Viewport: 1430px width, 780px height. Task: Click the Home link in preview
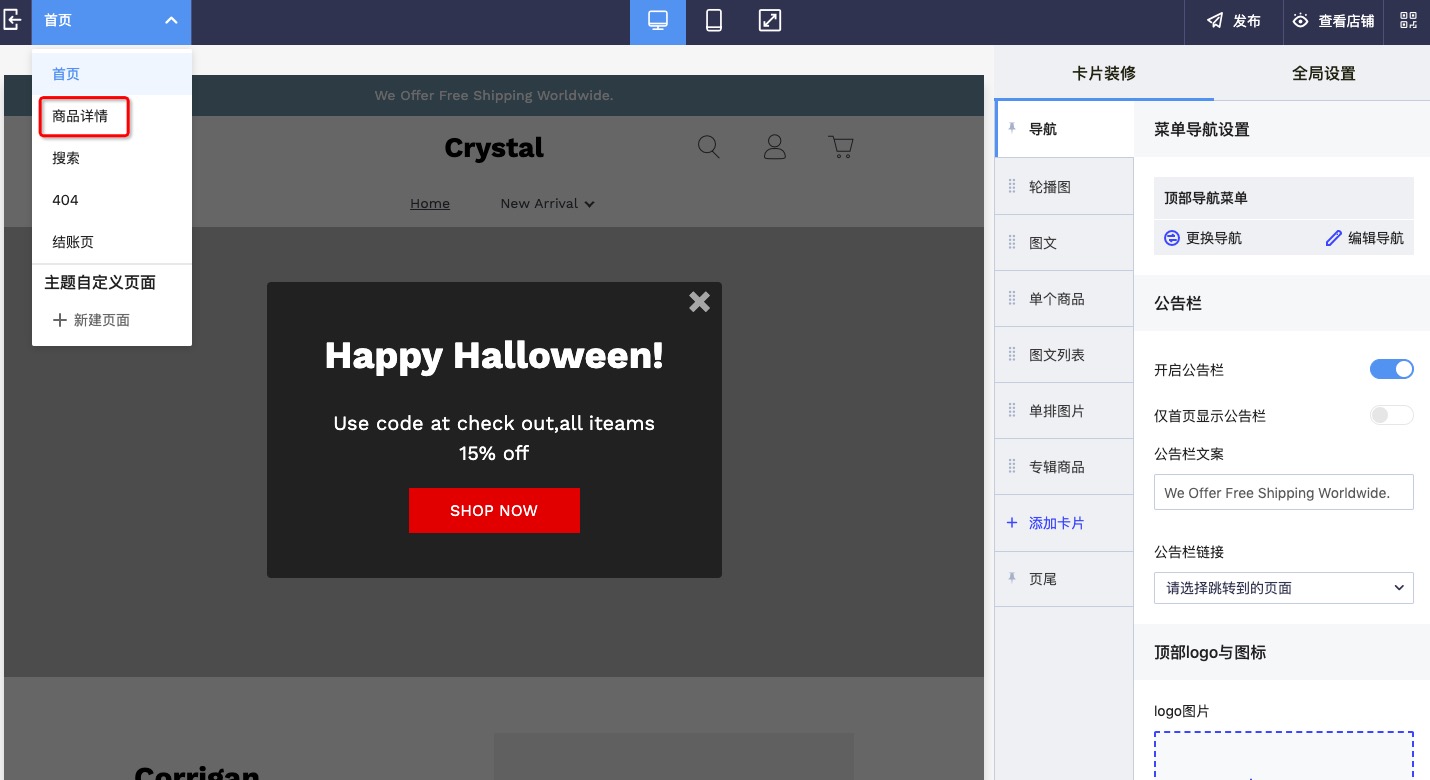pyautogui.click(x=430, y=203)
